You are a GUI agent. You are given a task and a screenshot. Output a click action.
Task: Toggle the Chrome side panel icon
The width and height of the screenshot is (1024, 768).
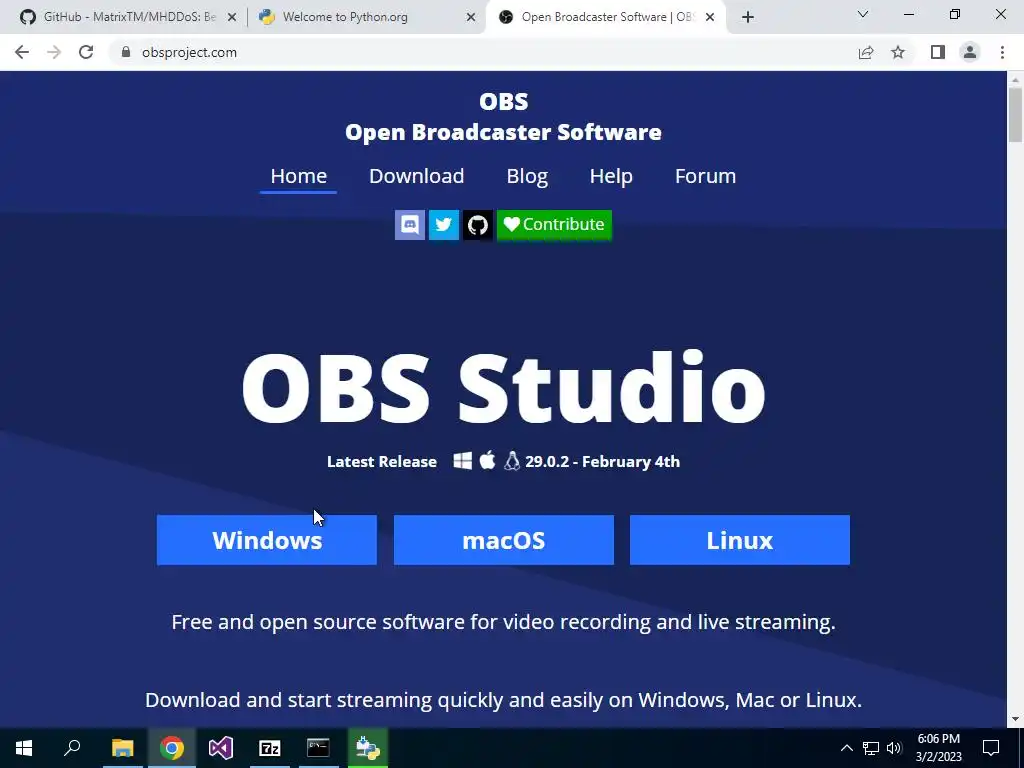click(x=938, y=52)
